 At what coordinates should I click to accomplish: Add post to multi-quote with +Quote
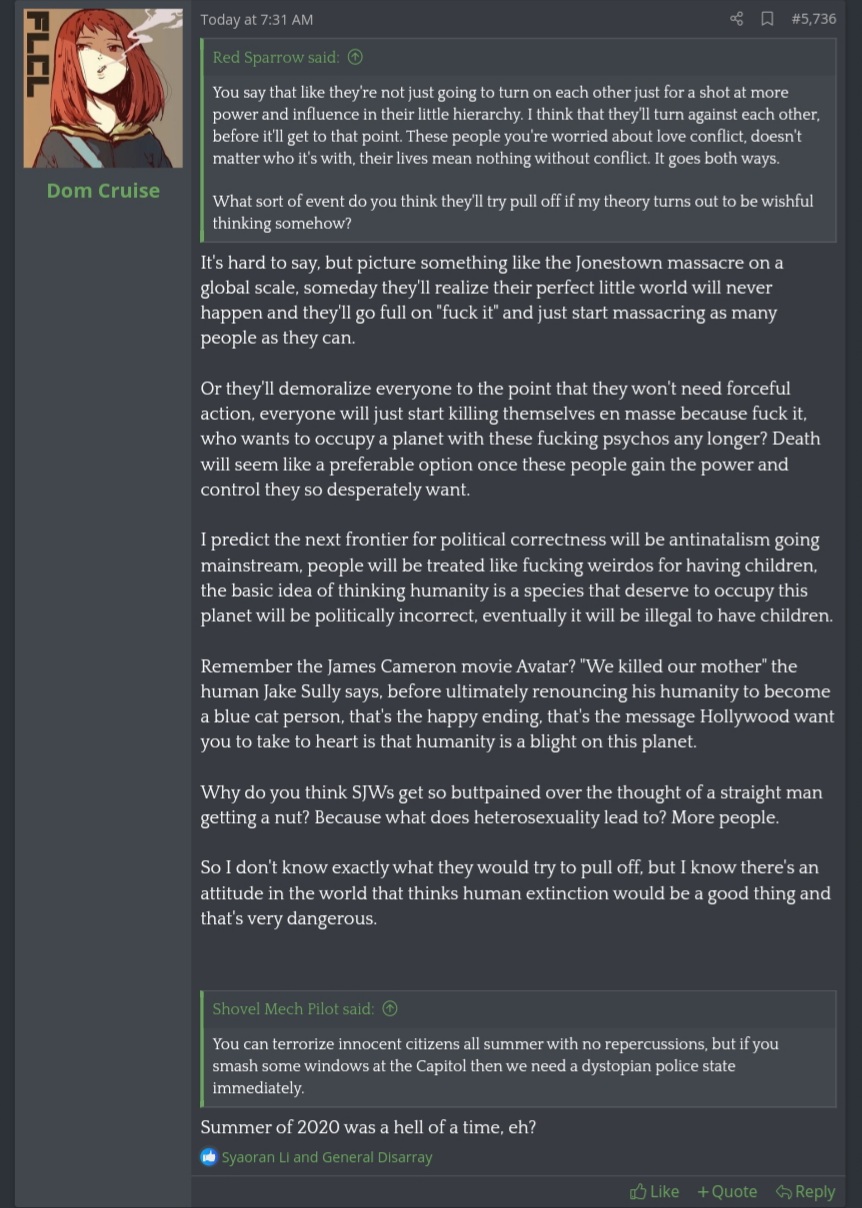point(727,1191)
